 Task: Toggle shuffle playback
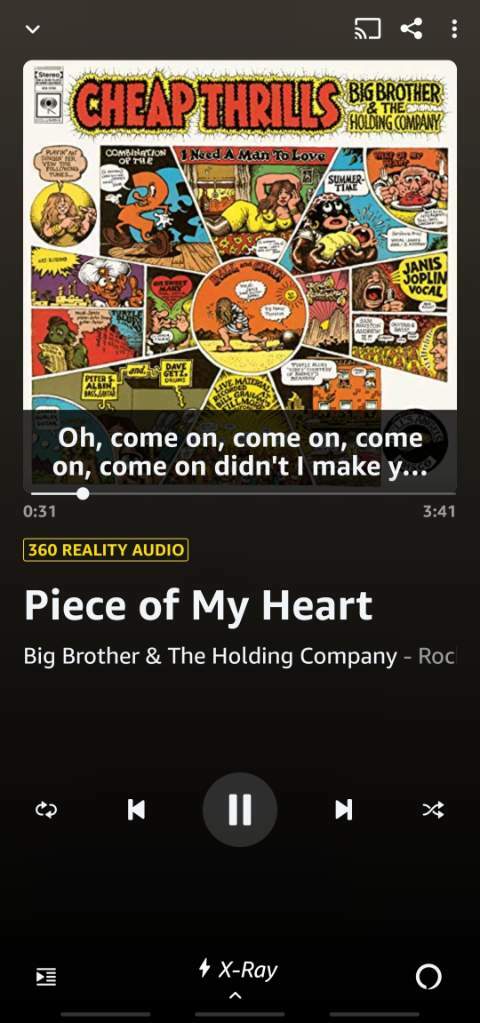(433, 810)
